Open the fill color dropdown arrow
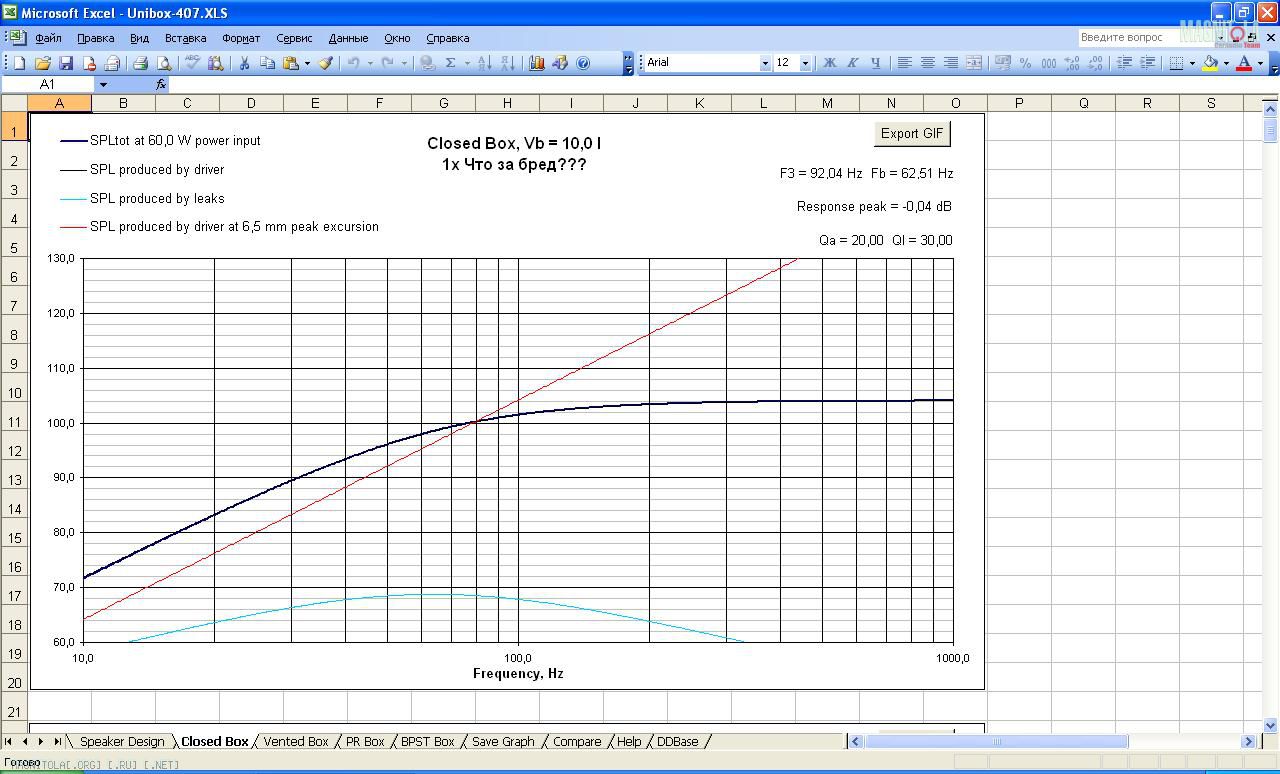 (x=1226, y=63)
